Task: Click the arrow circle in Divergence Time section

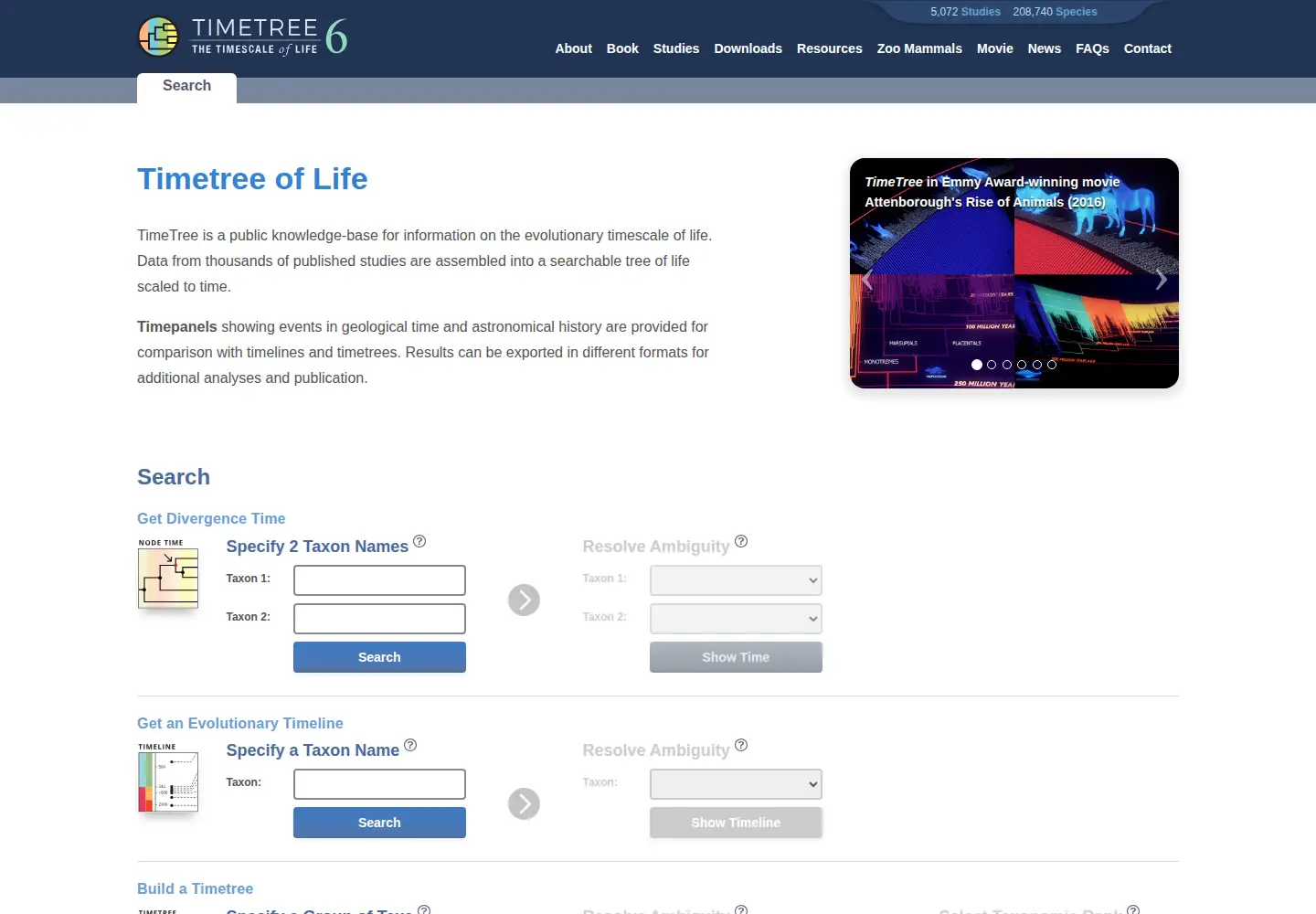Action: tap(524, 600)
